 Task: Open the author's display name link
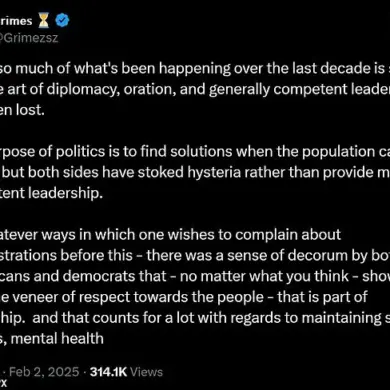click(x=16, y=21)
